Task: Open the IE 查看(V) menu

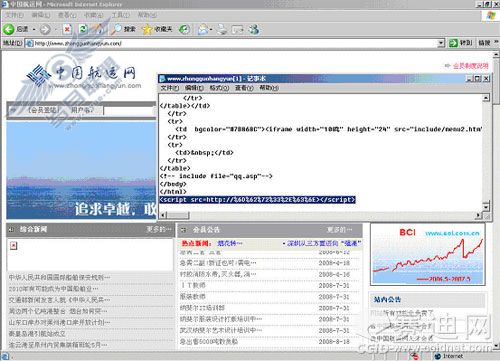Action: (x=67, y=15)
